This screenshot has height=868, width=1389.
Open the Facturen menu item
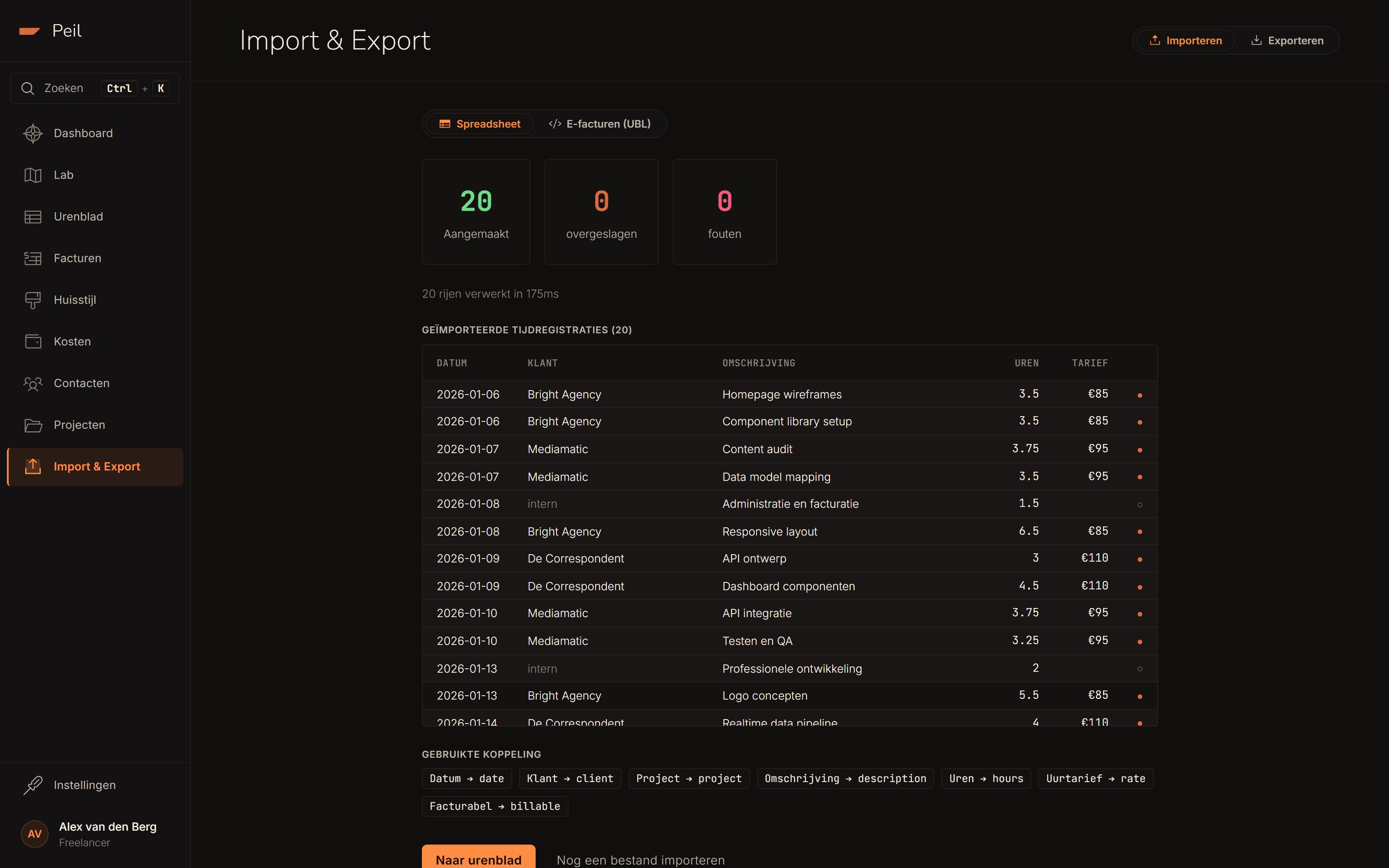pos(95,258)
